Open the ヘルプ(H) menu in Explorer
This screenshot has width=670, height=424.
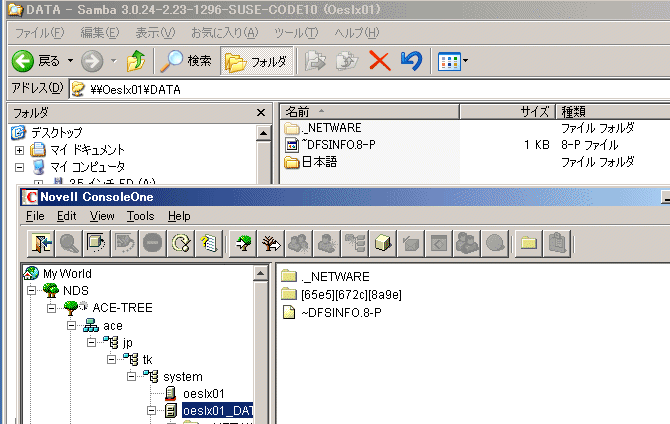tap(357, 32)
